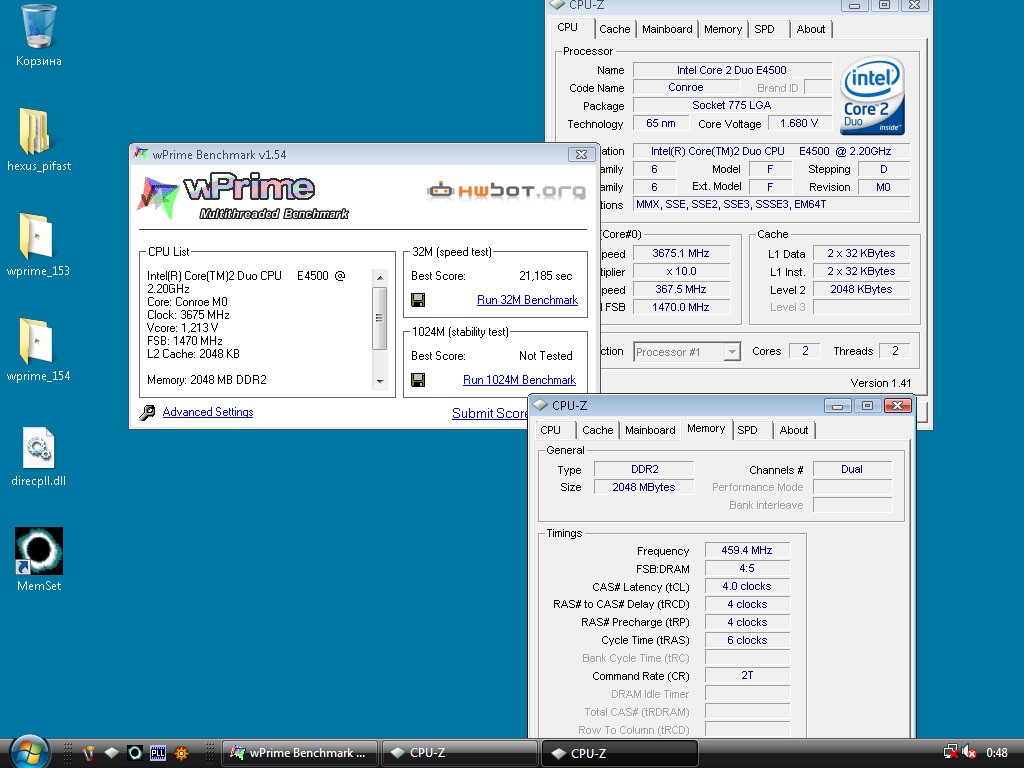Switch to Cache tab in front CPU-Z window
Viewport: 1024px width, 768px height.
[598, 430]
